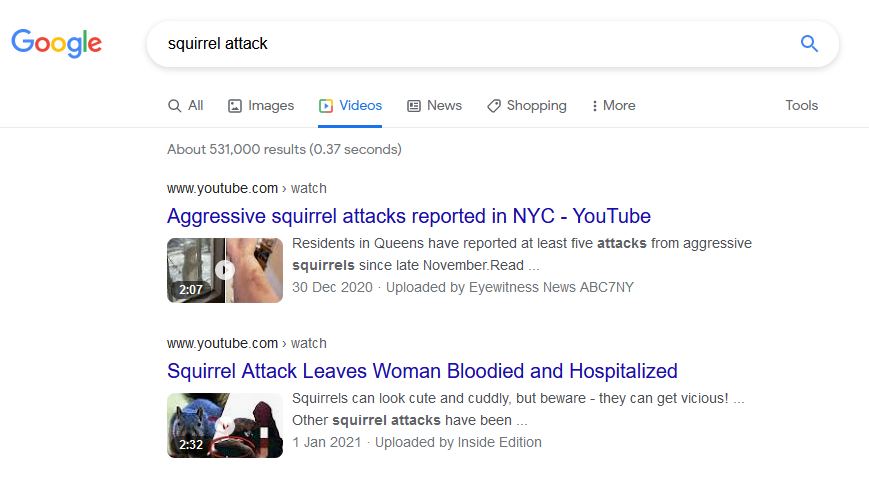
Task: Expand the More menu
Action: click(x=614, y=105)
